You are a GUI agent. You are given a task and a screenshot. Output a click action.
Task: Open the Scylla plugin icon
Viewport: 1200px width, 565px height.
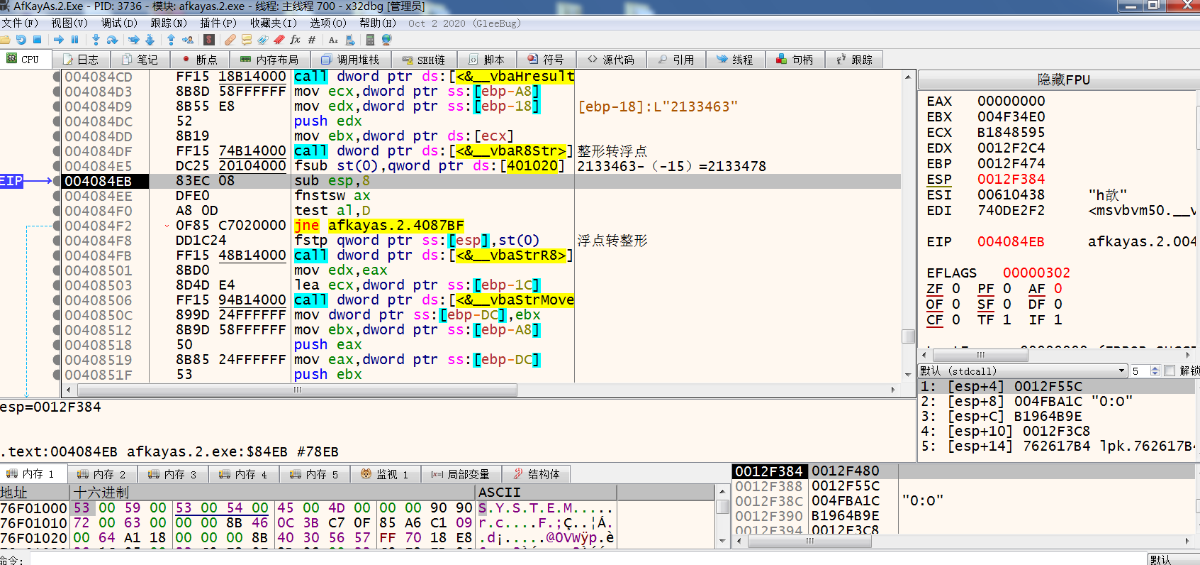pos(209,40)
